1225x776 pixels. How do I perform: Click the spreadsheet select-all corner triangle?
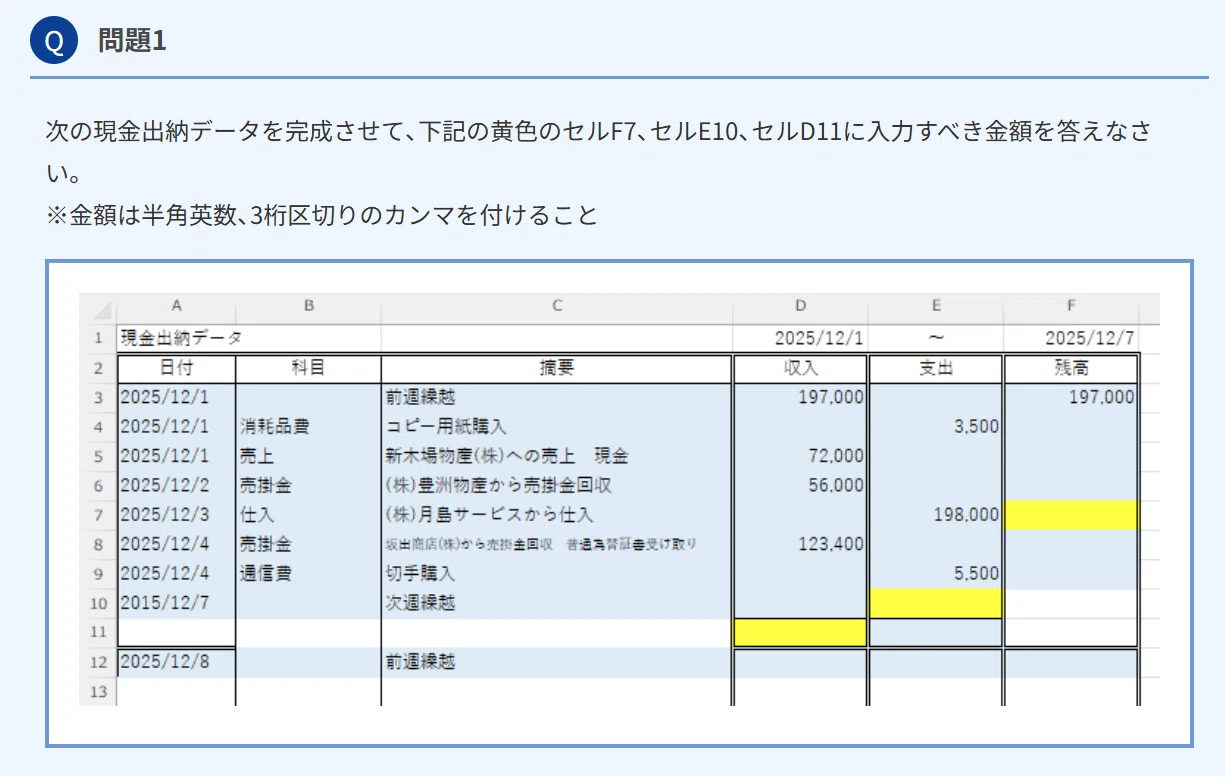pos(103,309)
